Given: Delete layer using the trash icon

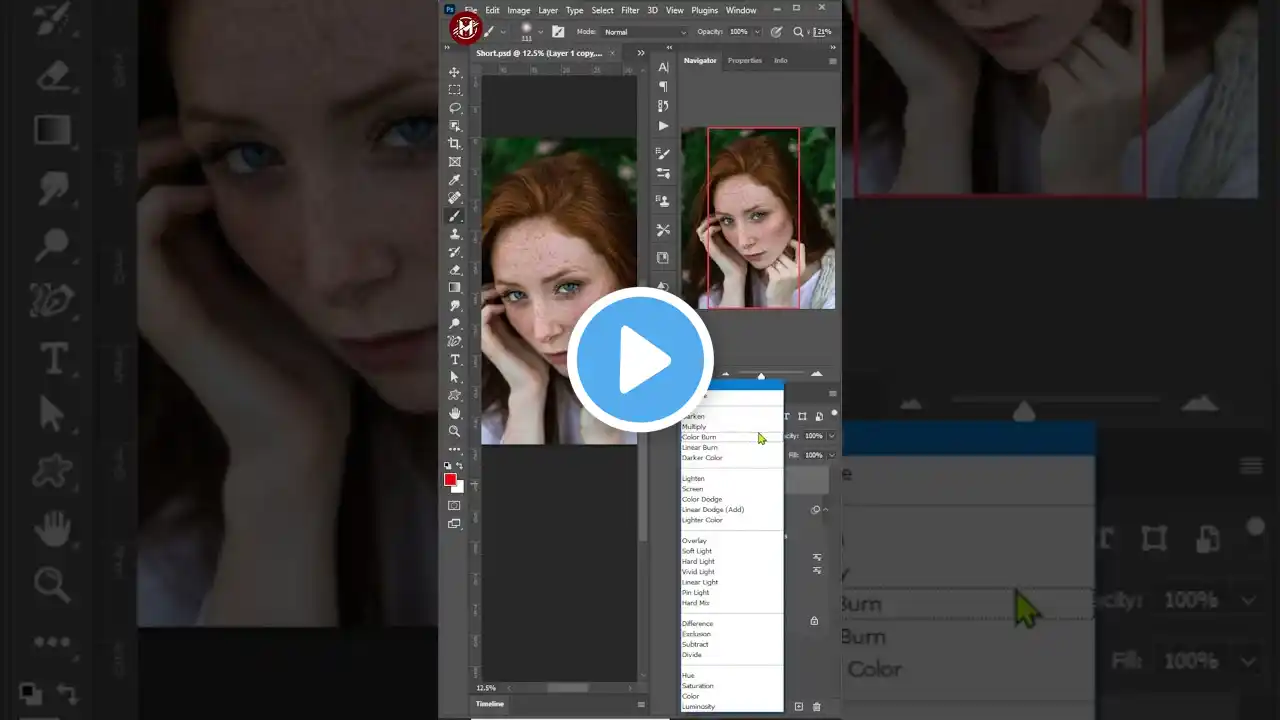Looking at the screenshot, I should (817, 707).
